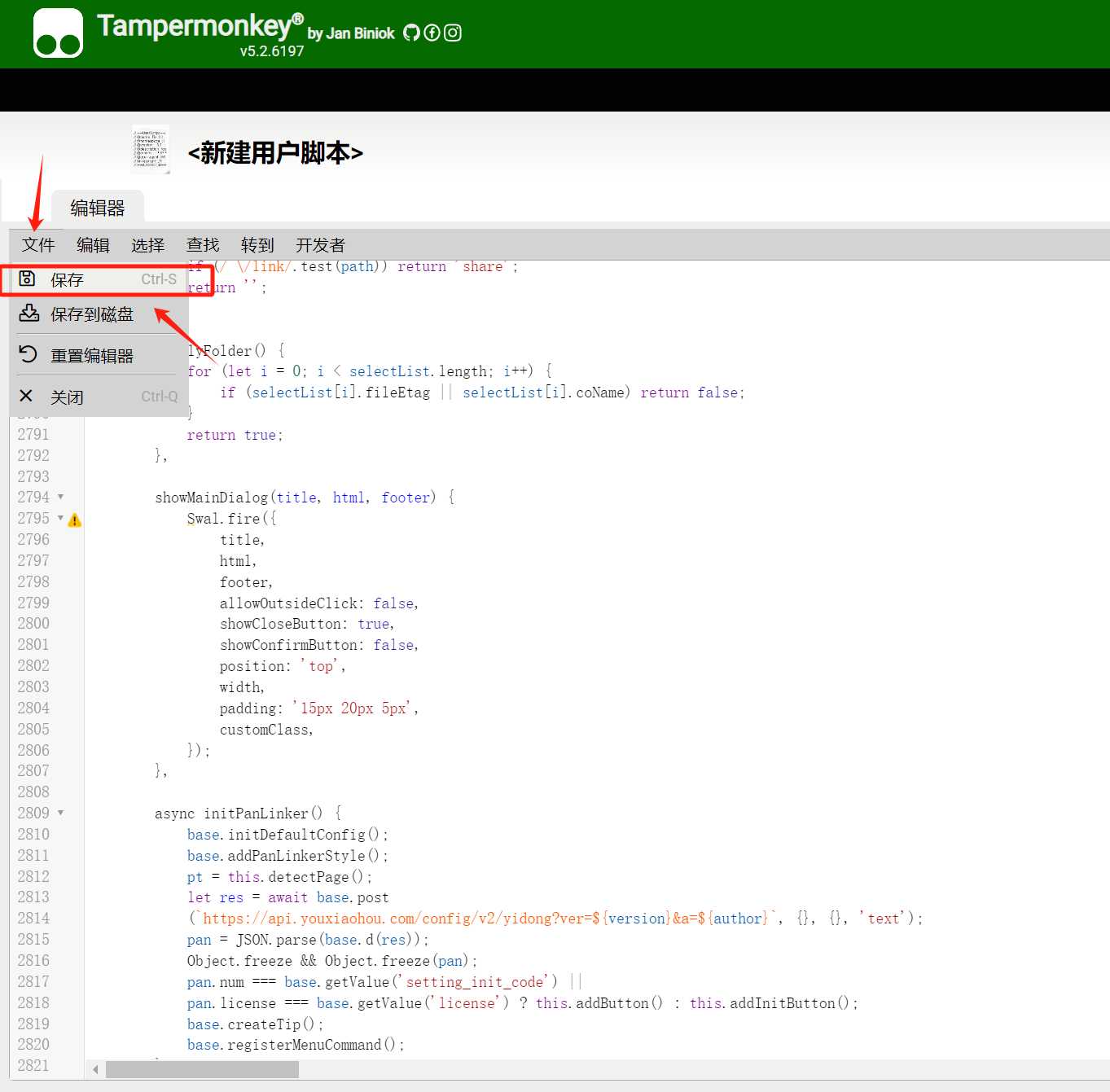Click the reset arrow icon beside 重置编辑器

pos(29,354)
